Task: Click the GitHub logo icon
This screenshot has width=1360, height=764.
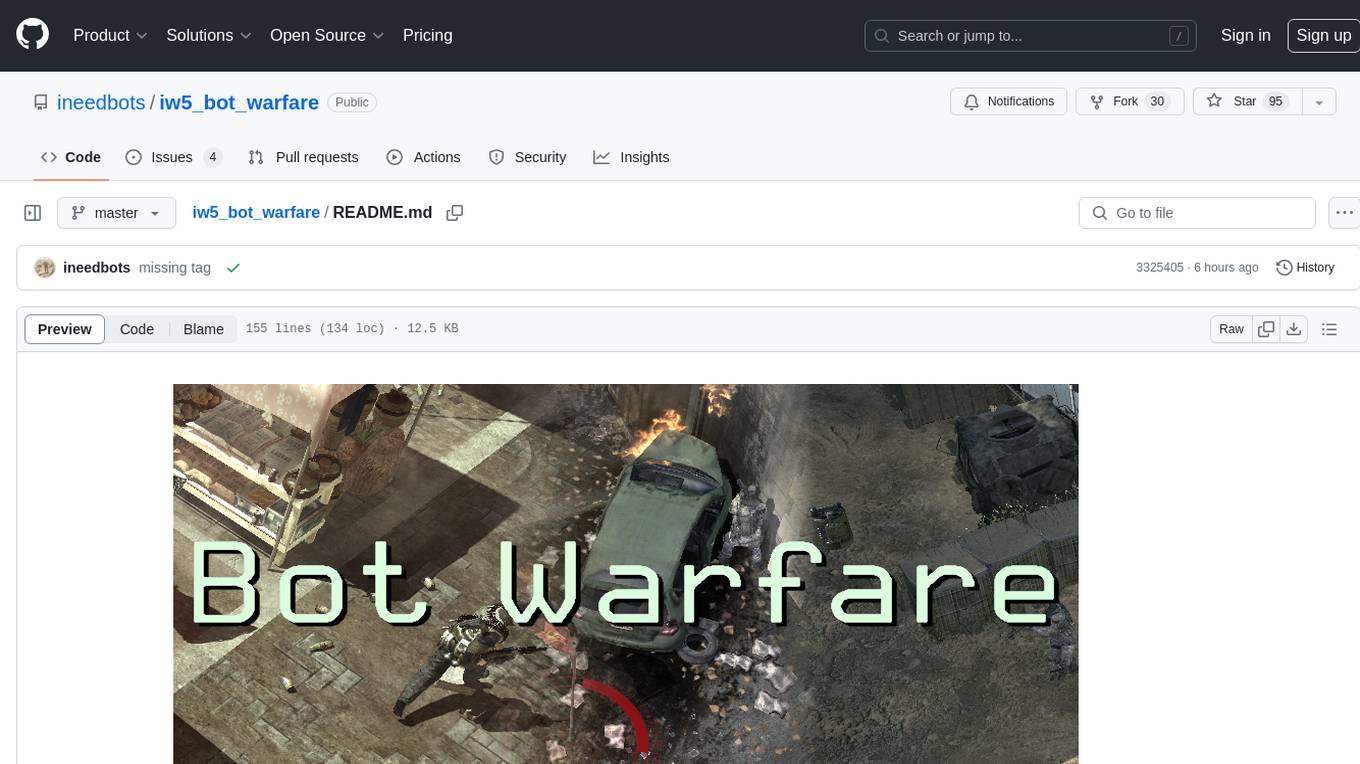Action: (32, 35)
